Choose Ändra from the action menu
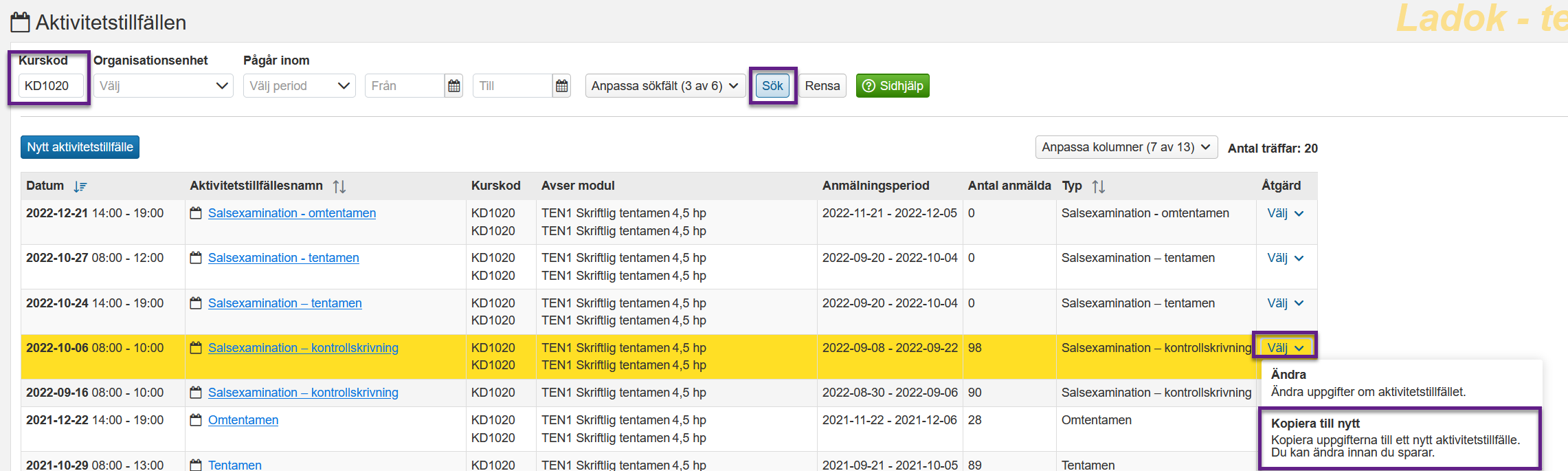Image resolution: width=1568 pixels, height=471 pixels. [1402, 383]
